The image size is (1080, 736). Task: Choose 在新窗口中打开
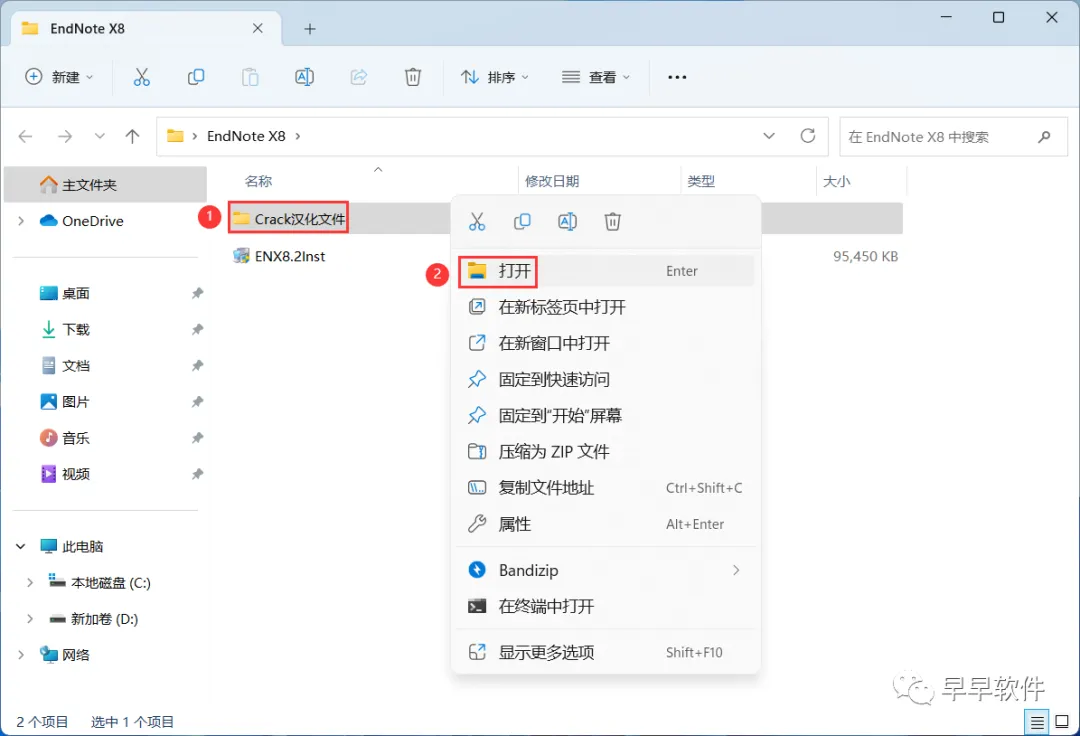coord(605,343)
